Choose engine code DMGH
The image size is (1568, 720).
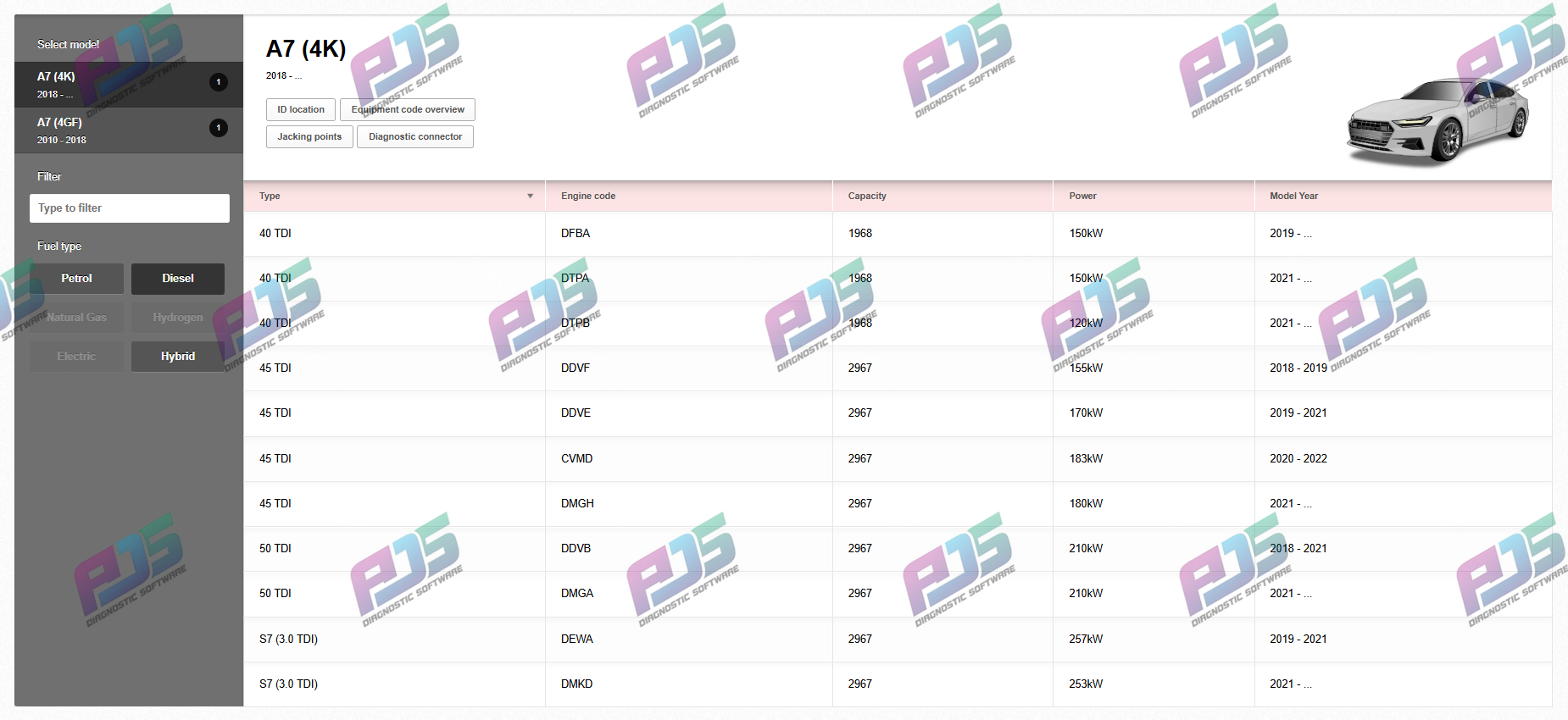click(577, 504)
